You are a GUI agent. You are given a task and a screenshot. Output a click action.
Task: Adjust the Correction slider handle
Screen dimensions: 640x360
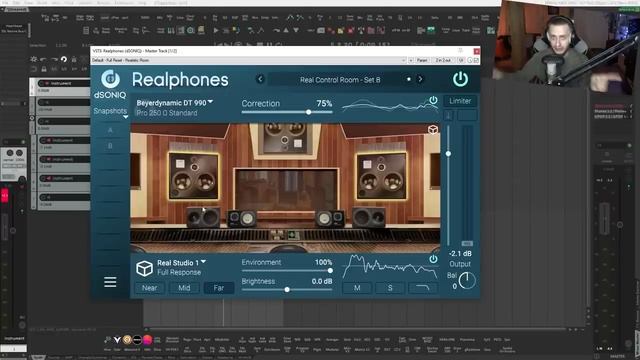click(x=309, y=112)
